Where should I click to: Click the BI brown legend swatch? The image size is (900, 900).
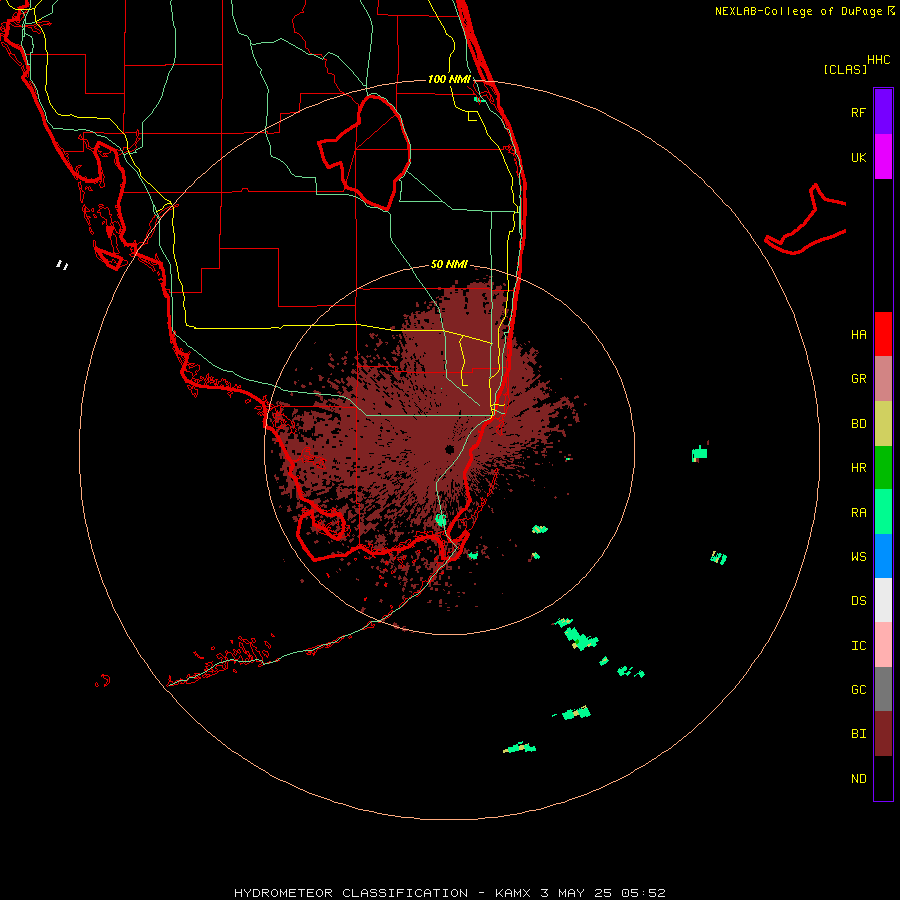[x=883, y=734]
